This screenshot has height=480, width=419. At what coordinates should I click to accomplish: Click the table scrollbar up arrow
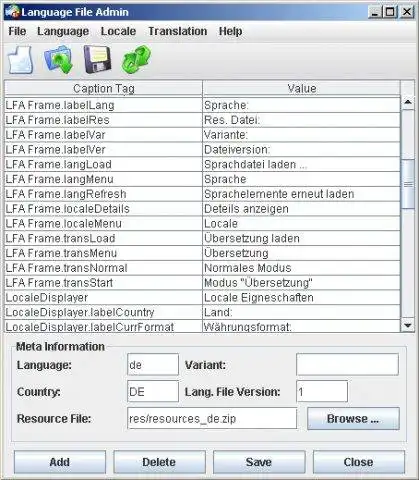tap(408, 102)
